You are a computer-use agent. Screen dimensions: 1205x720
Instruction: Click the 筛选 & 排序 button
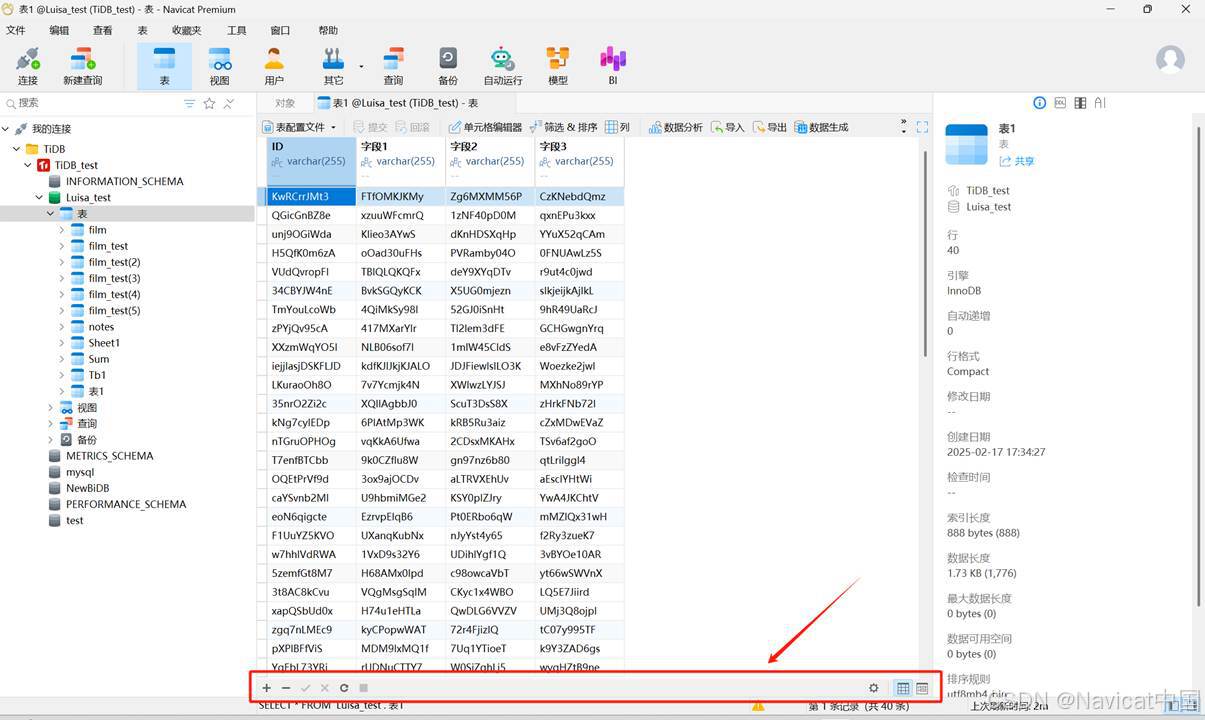pyautogui.click(x=563, y=127)
